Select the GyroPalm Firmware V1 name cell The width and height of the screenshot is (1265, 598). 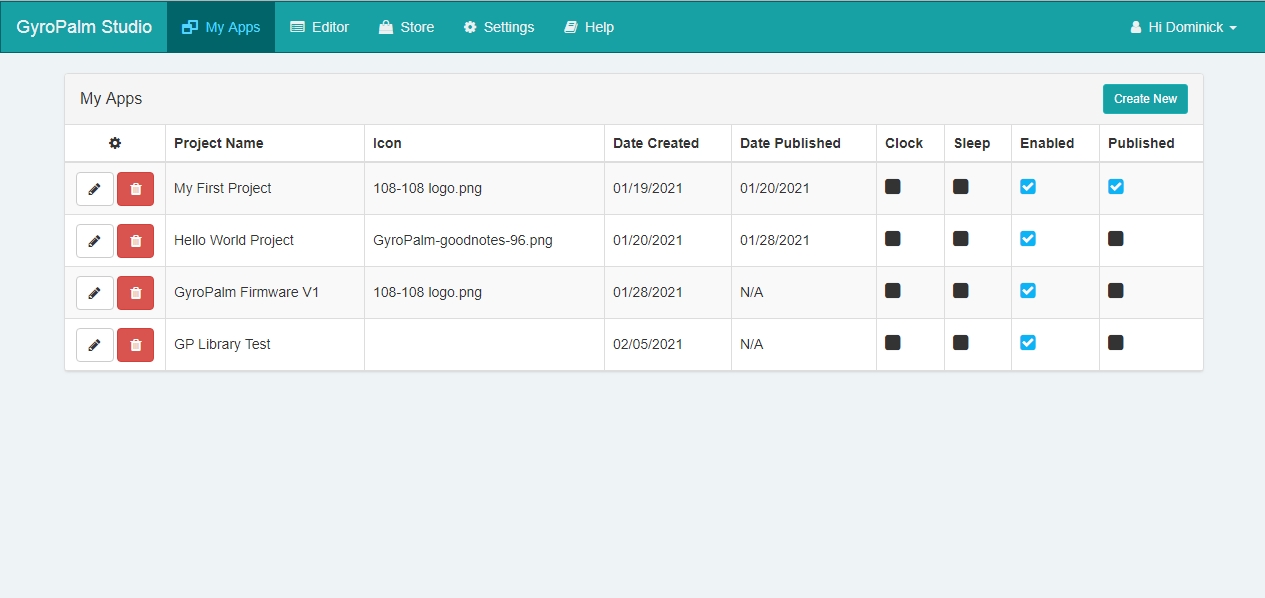coord(265,292)
